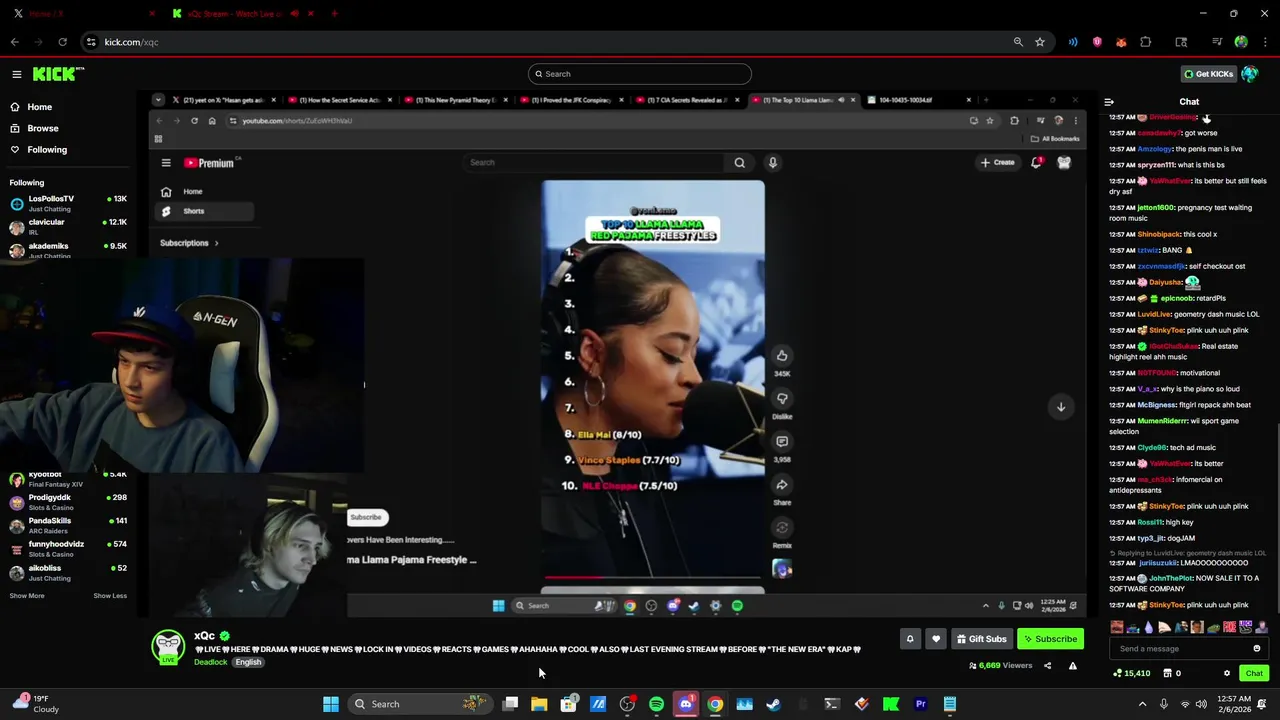Viewport: 1280px width, 720px height.
Task: Click the xQc channel avatar
Action: 168,646
